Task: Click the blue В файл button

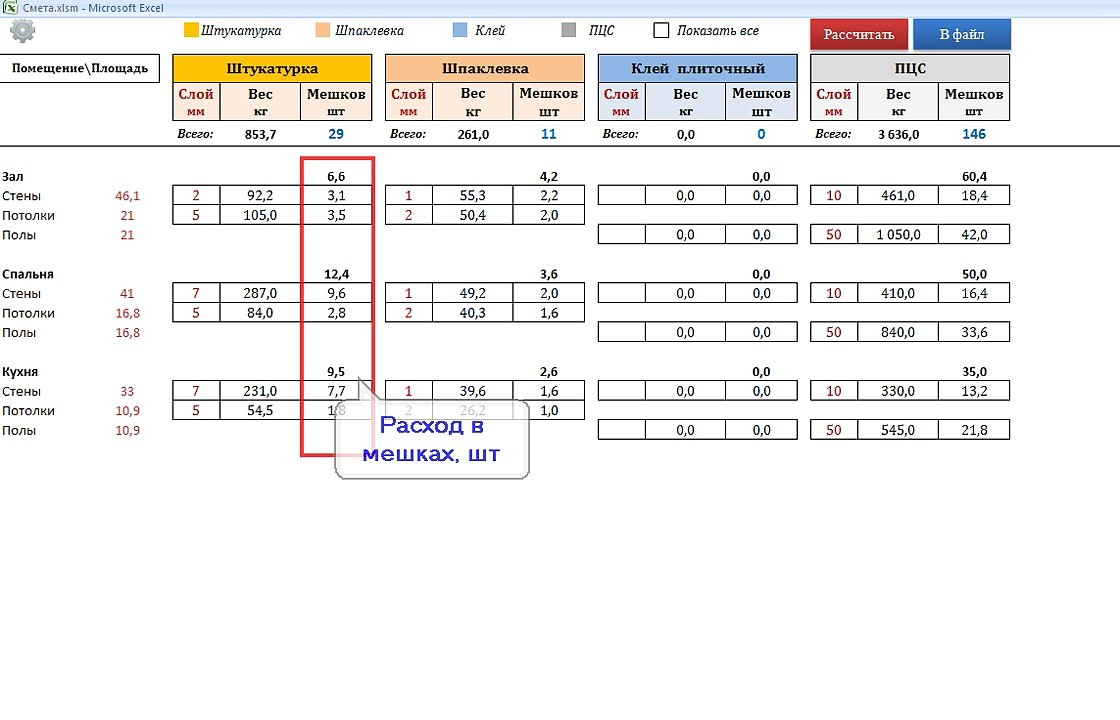Action: pos(961,34)
